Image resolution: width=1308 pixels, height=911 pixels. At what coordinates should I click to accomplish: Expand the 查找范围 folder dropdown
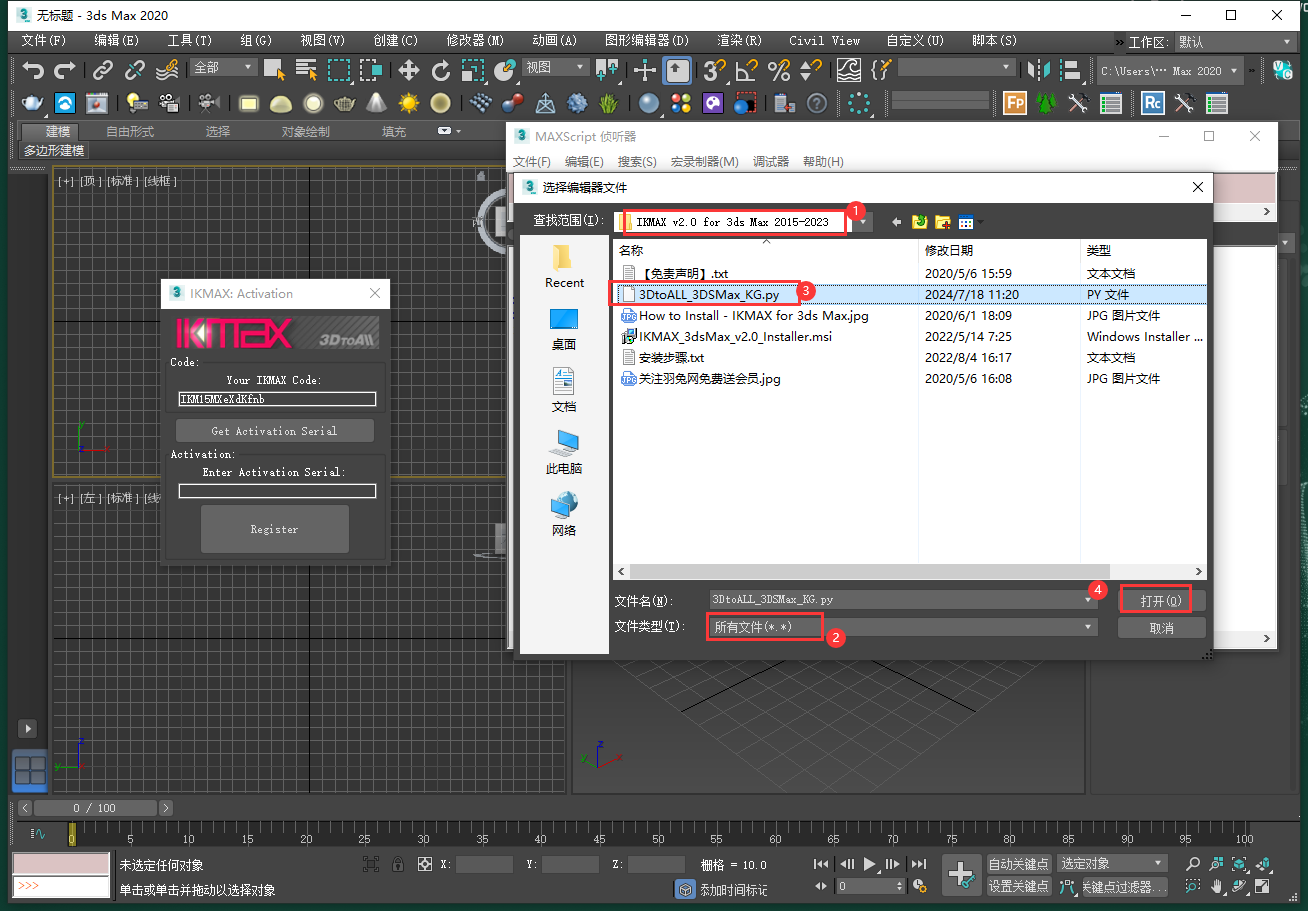864,222
